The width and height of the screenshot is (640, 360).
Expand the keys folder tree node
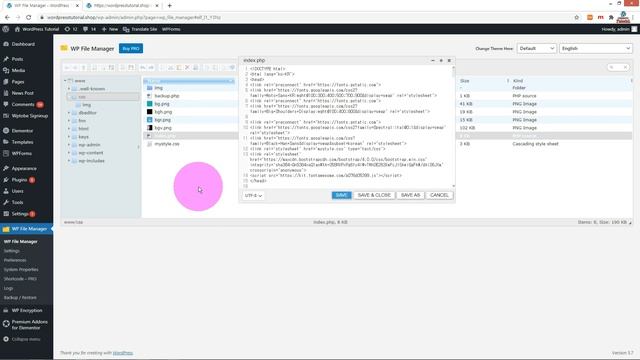click(69, 137)
